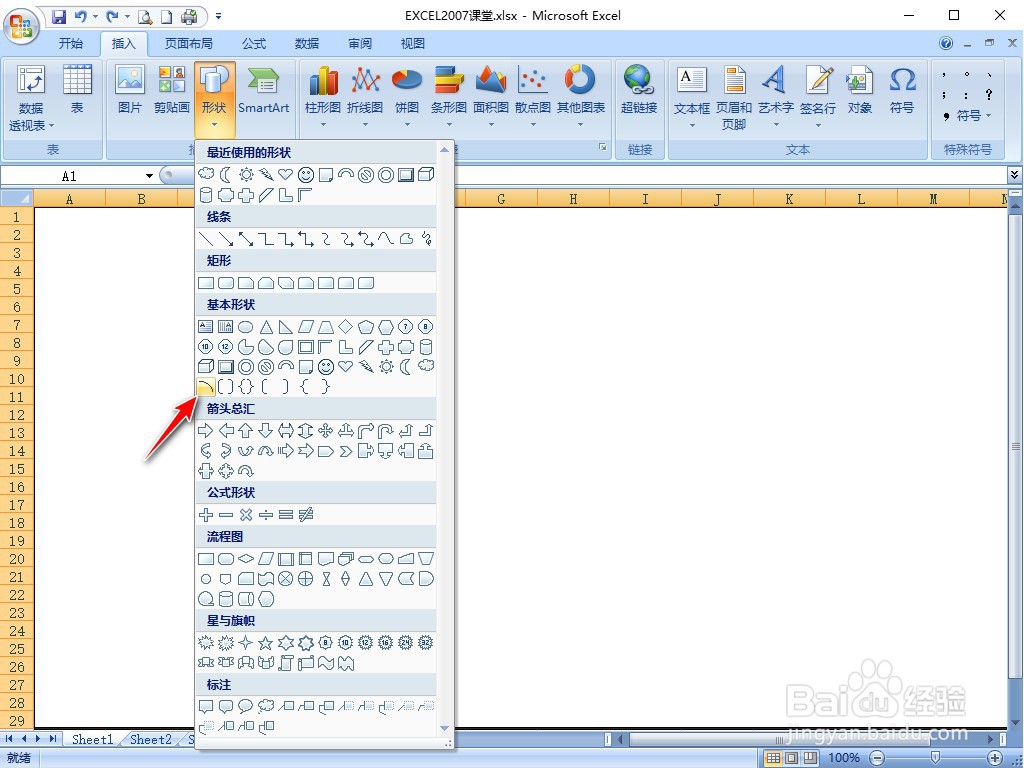Select the arc shape highlighted in basic shapes

pos(206,387)
